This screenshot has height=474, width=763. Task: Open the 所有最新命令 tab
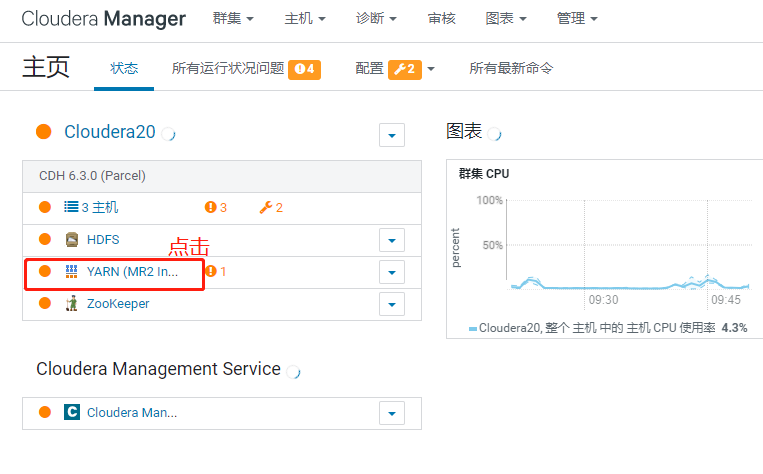pos(511,68)
